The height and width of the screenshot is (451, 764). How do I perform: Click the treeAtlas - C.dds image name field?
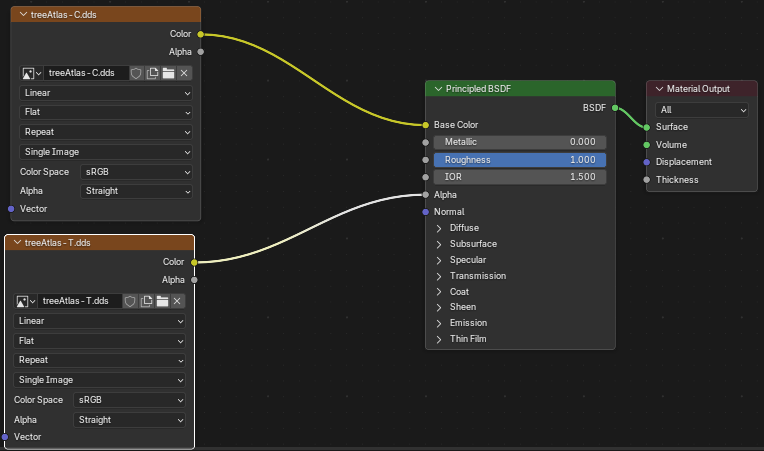coord(86,73)
